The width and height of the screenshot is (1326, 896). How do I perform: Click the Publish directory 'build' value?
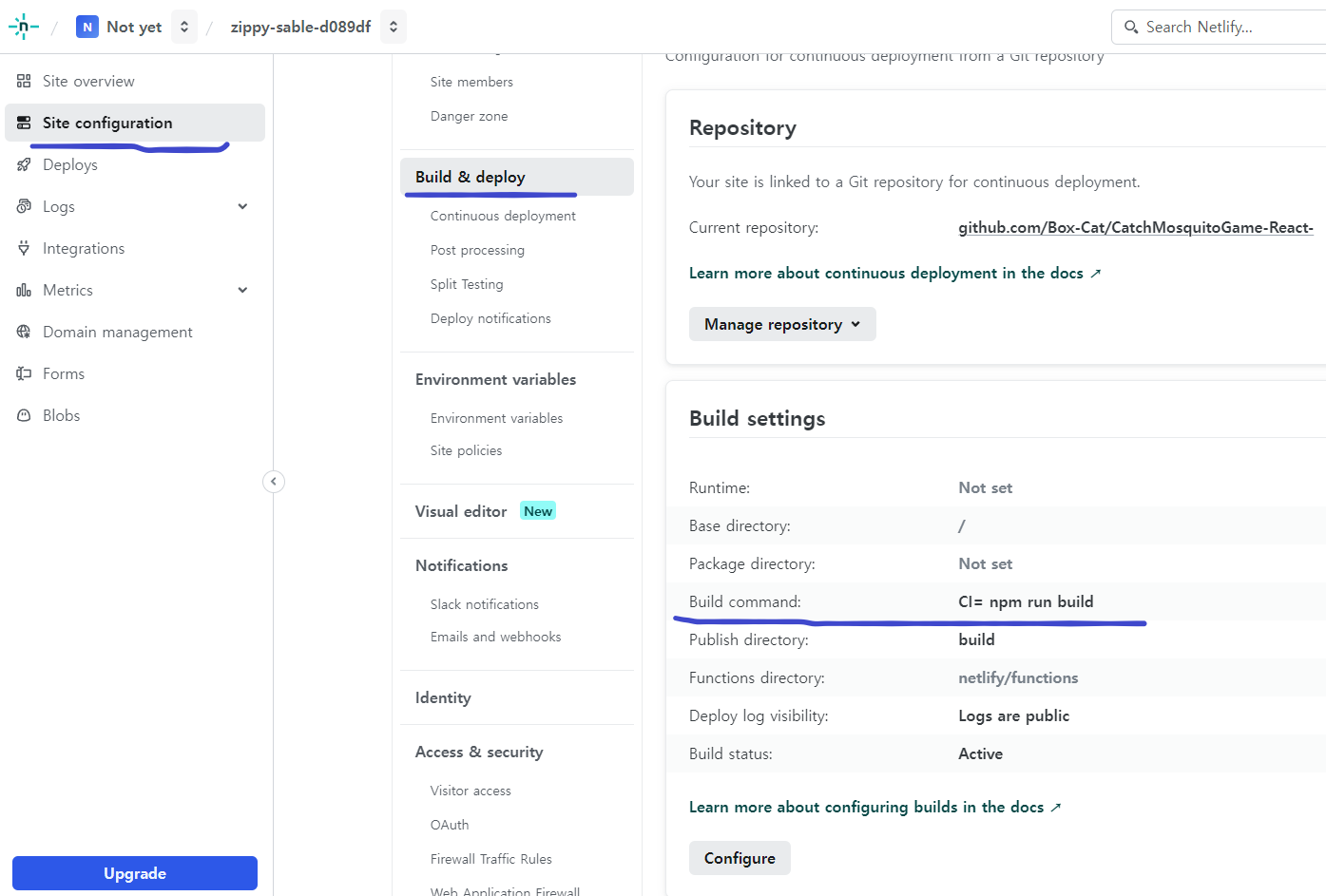click(x=976, y=639)
